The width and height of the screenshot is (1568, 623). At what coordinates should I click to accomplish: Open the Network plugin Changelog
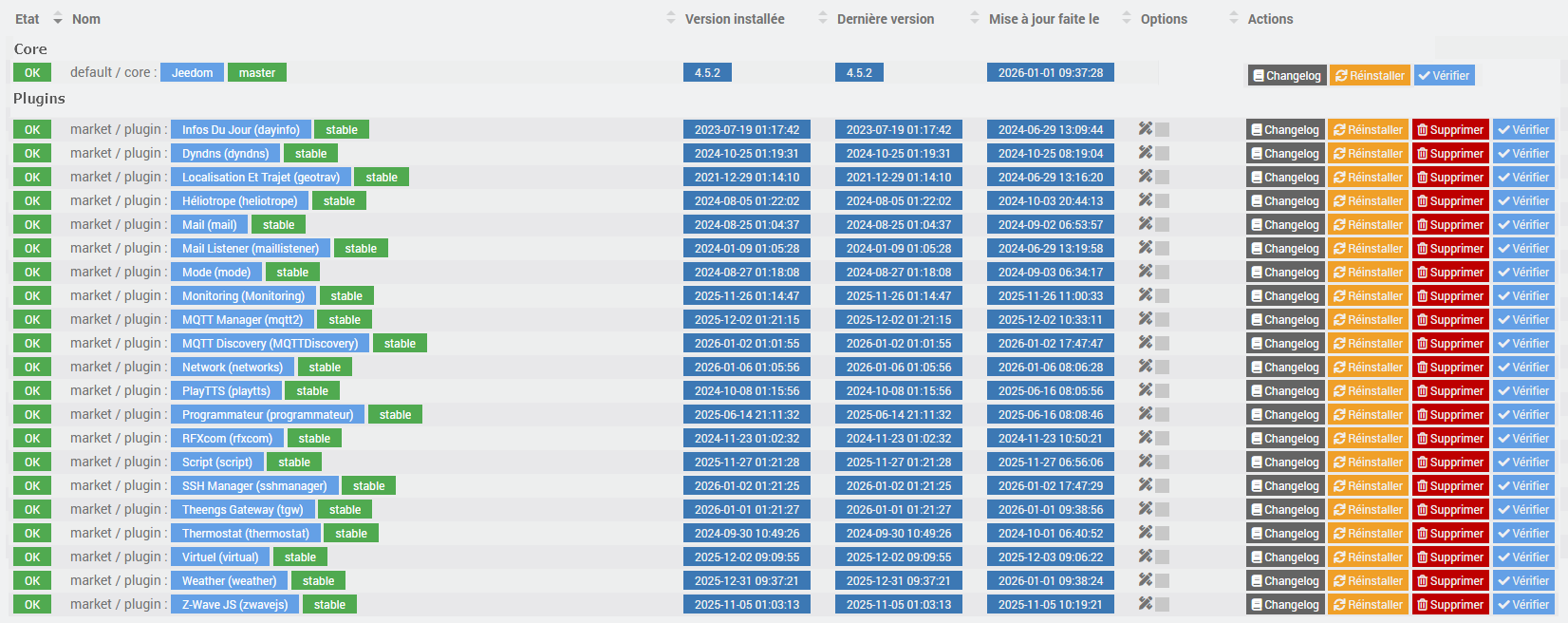coord(1285,367)
